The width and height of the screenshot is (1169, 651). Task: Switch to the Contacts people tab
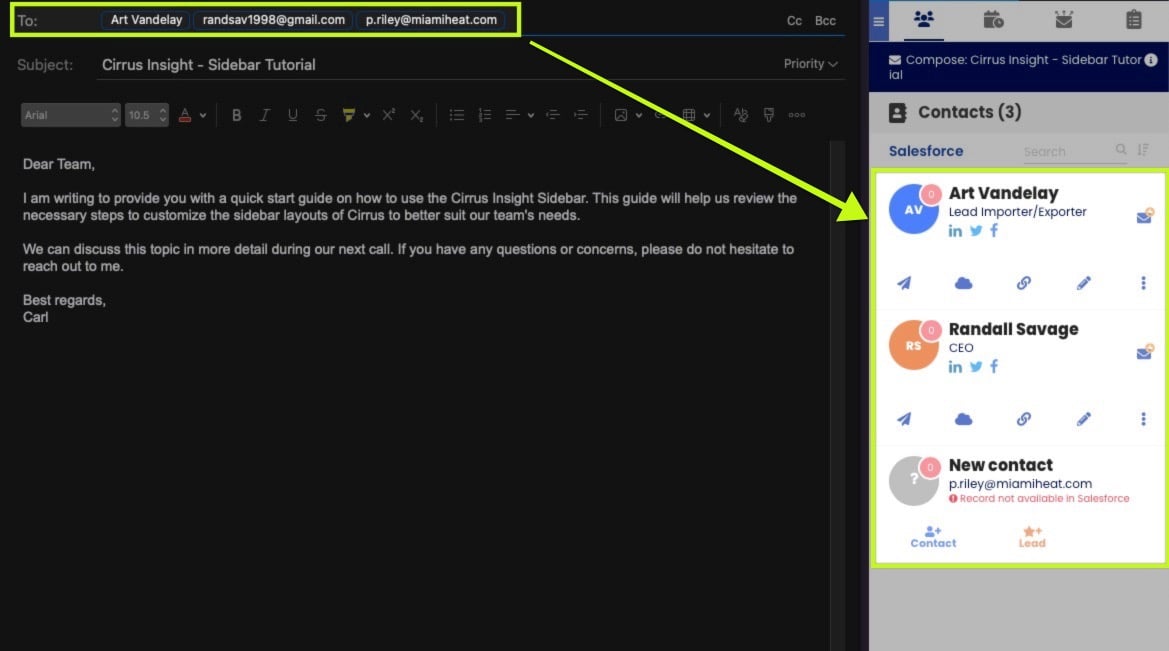pos(924,19)
